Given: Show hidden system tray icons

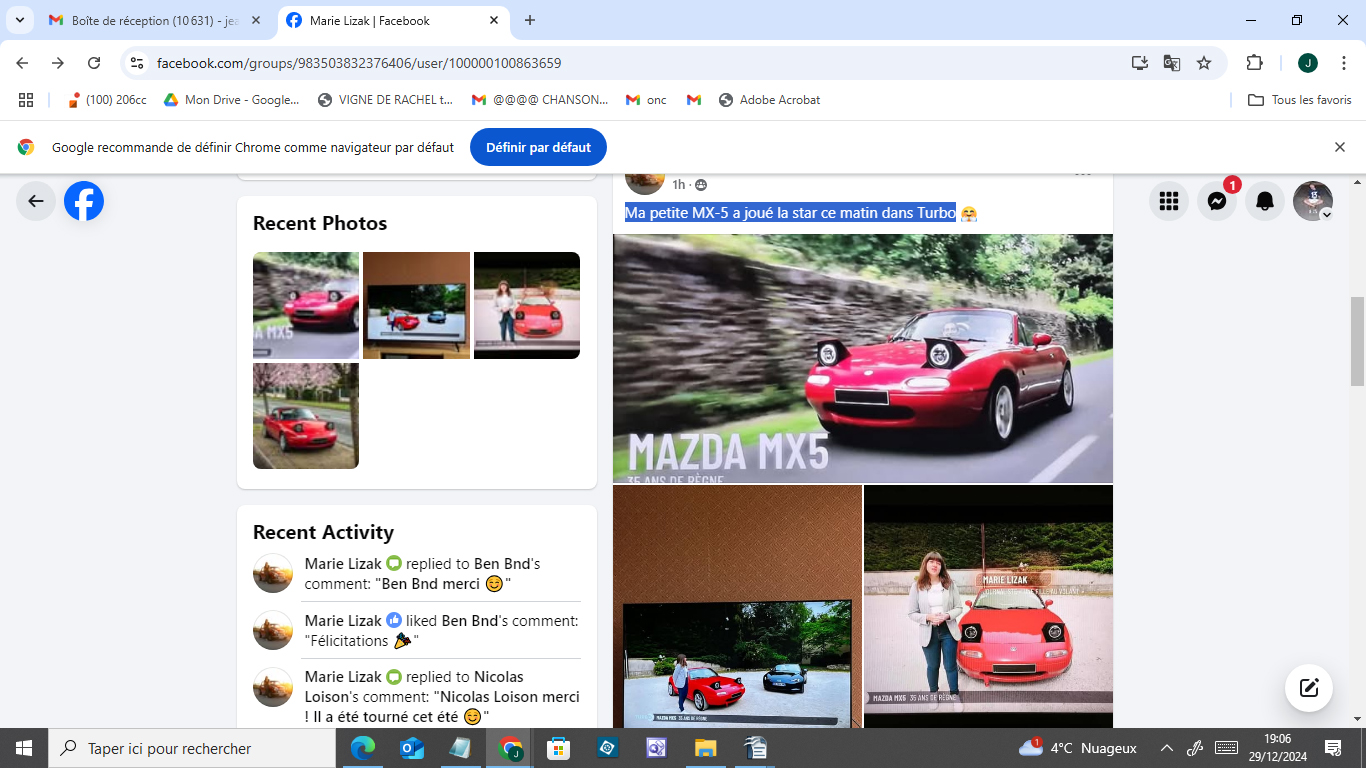Looking at the screenshot, I should 1166,748.
